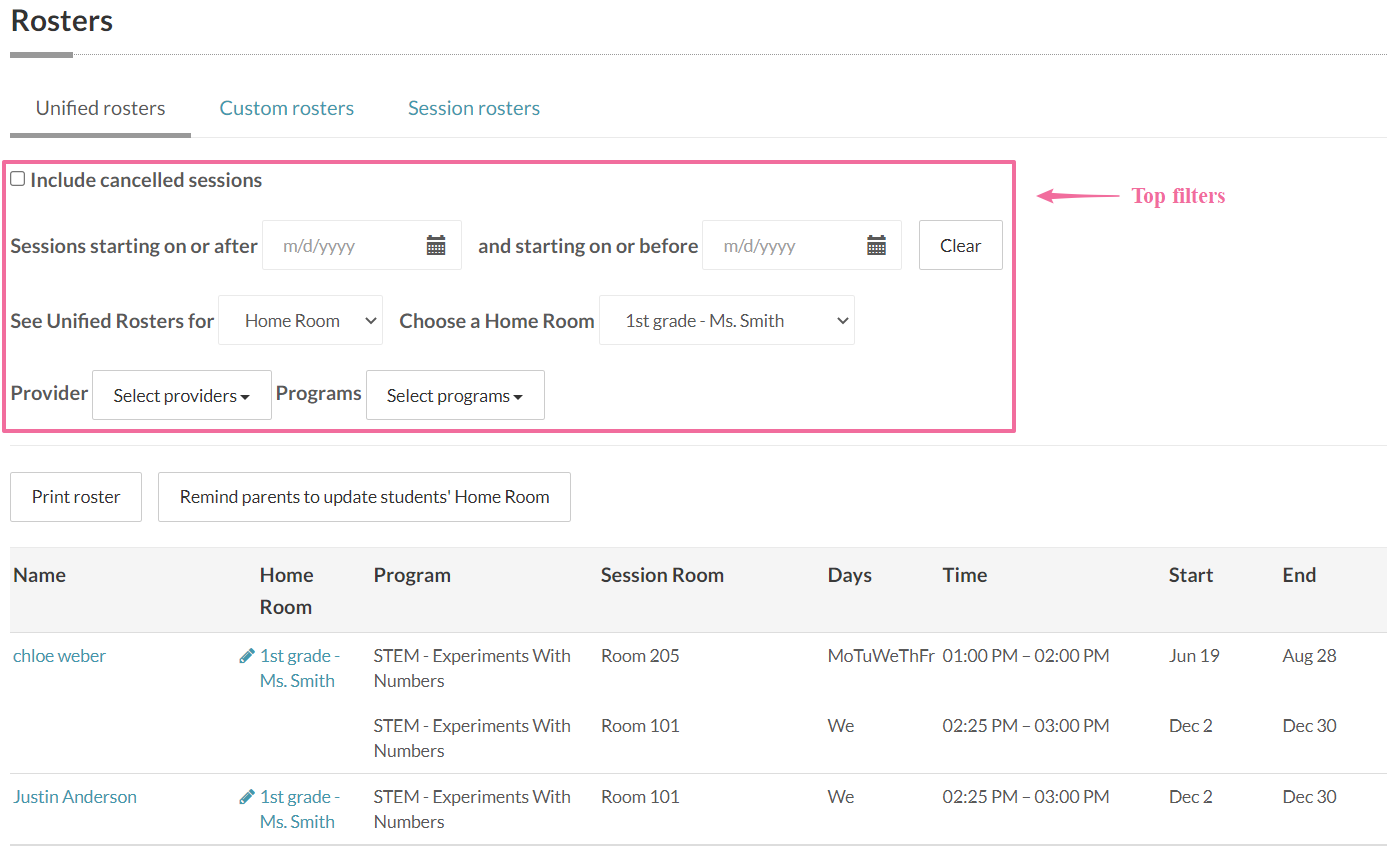This screenshot has height=850, width=1387.
Task: Click pencil icon beside Justin Anderson's Home Room
Action: coord(247,797)
